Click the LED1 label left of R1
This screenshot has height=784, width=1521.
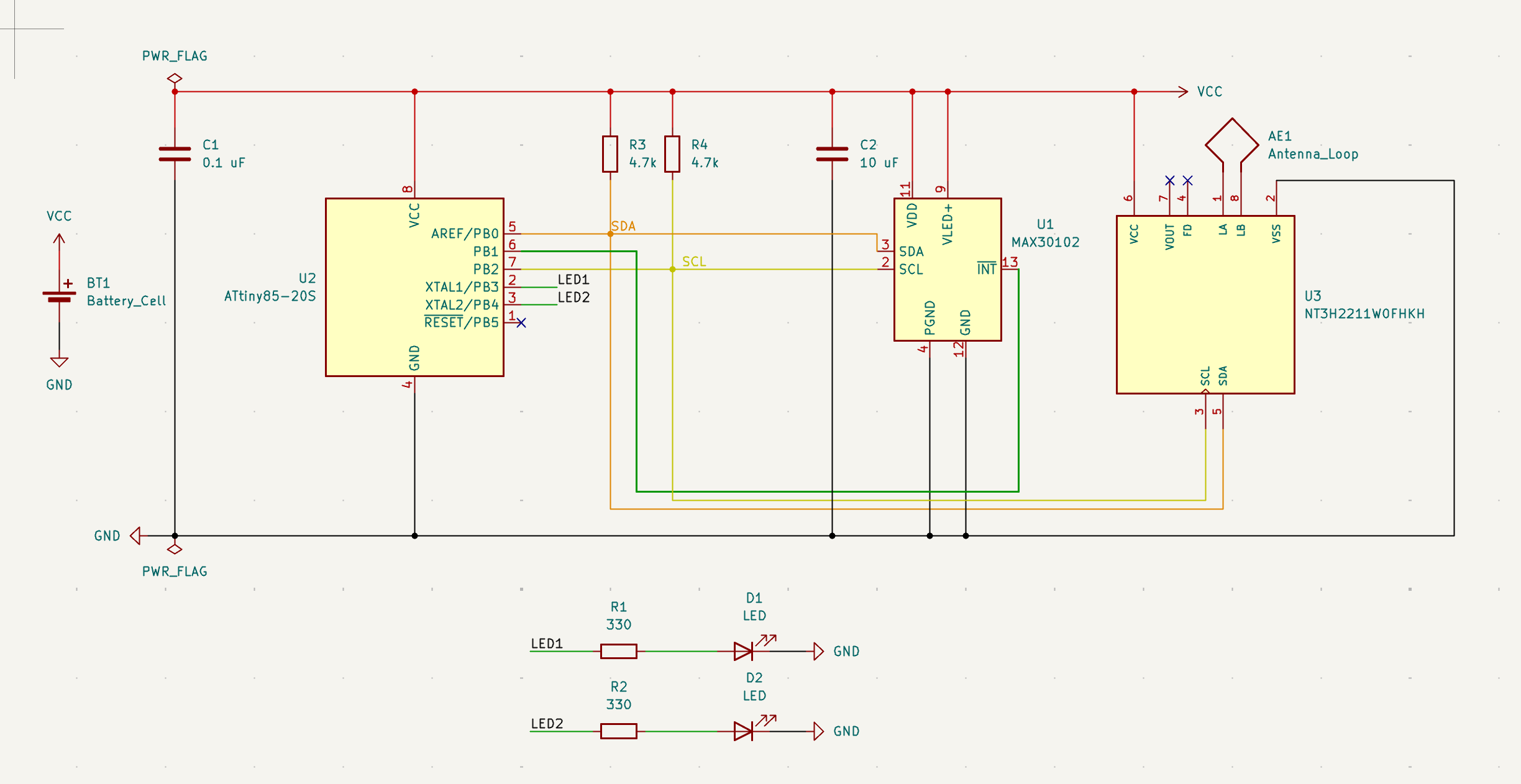[x=547, y=644]
